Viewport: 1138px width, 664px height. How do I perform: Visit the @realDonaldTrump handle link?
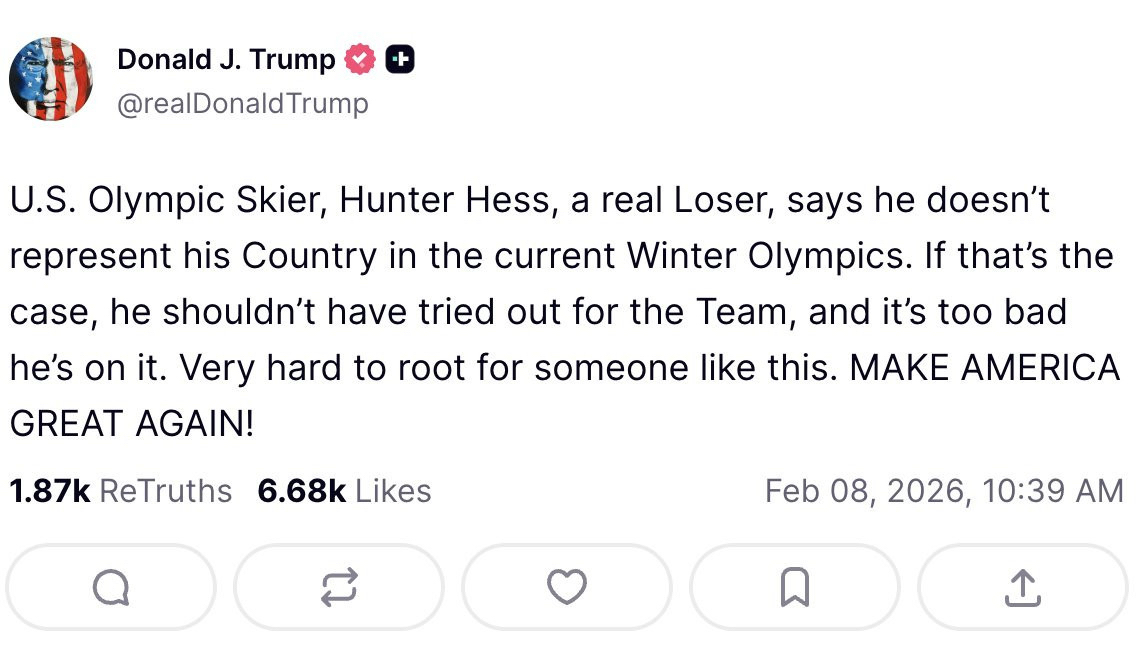[243, 104]
